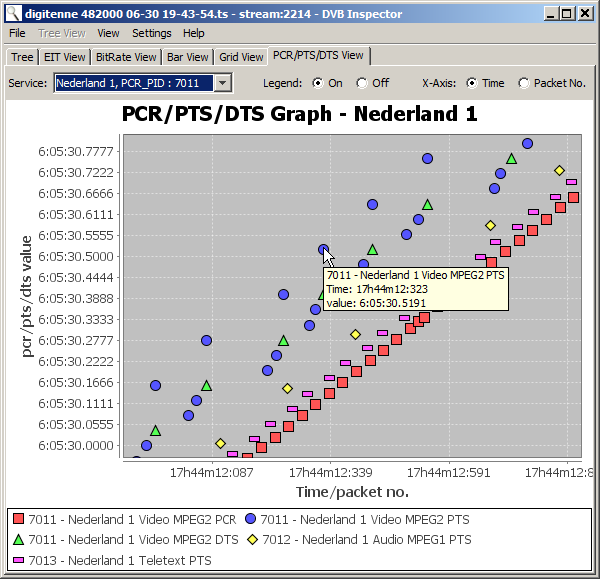Select Time for the X-Axis

[471, 83]
